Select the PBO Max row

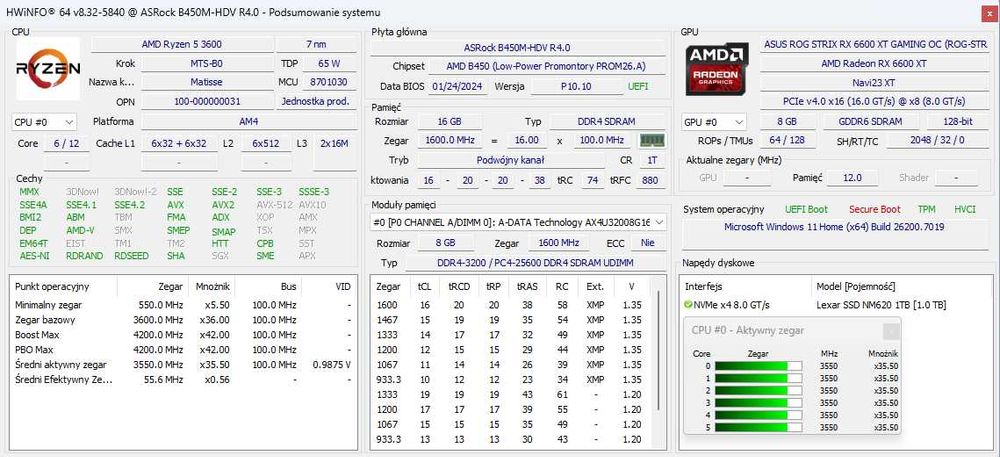(x=183, y=350)
